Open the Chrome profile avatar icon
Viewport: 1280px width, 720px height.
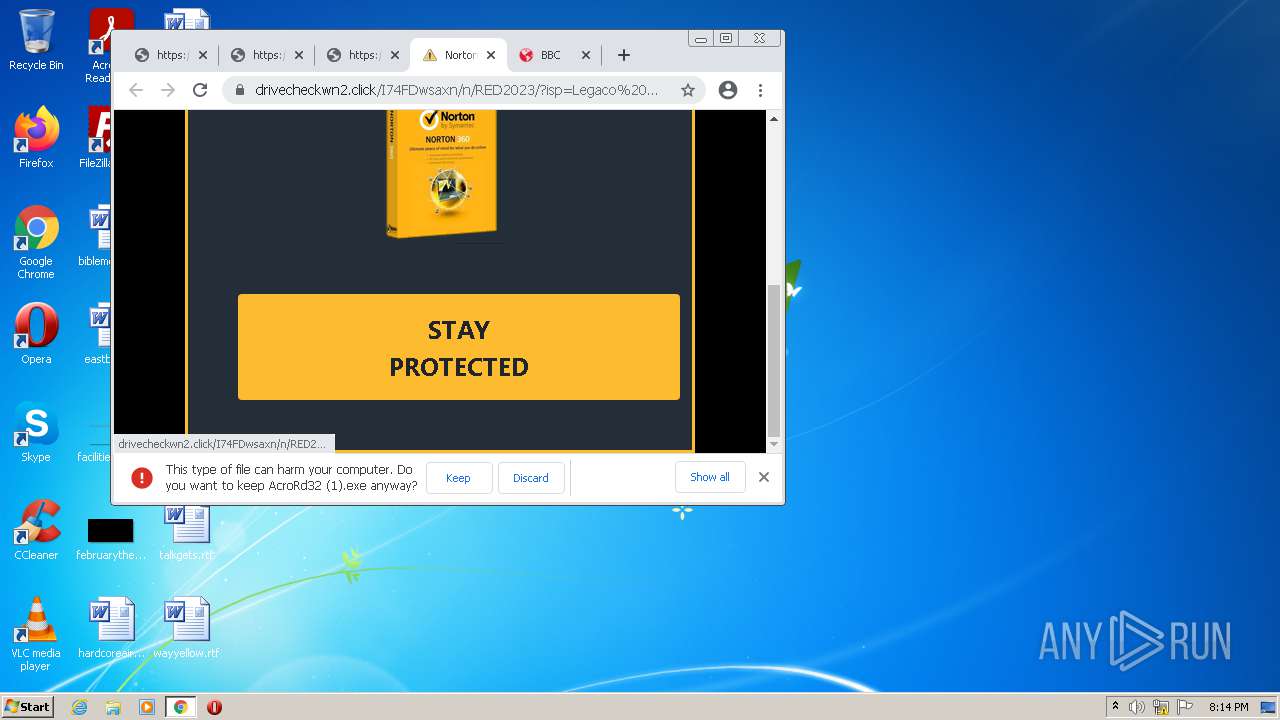click(x=728, y=90)
